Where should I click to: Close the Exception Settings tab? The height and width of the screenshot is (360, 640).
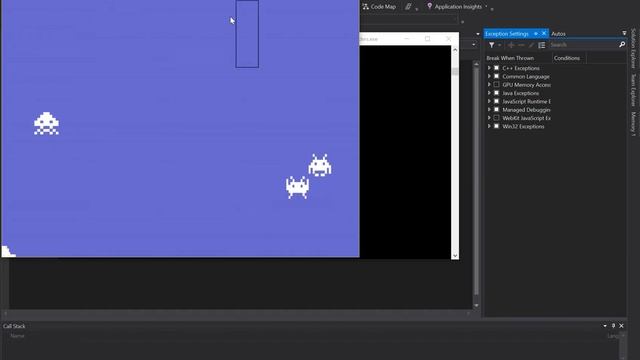[x=544, y=33]
